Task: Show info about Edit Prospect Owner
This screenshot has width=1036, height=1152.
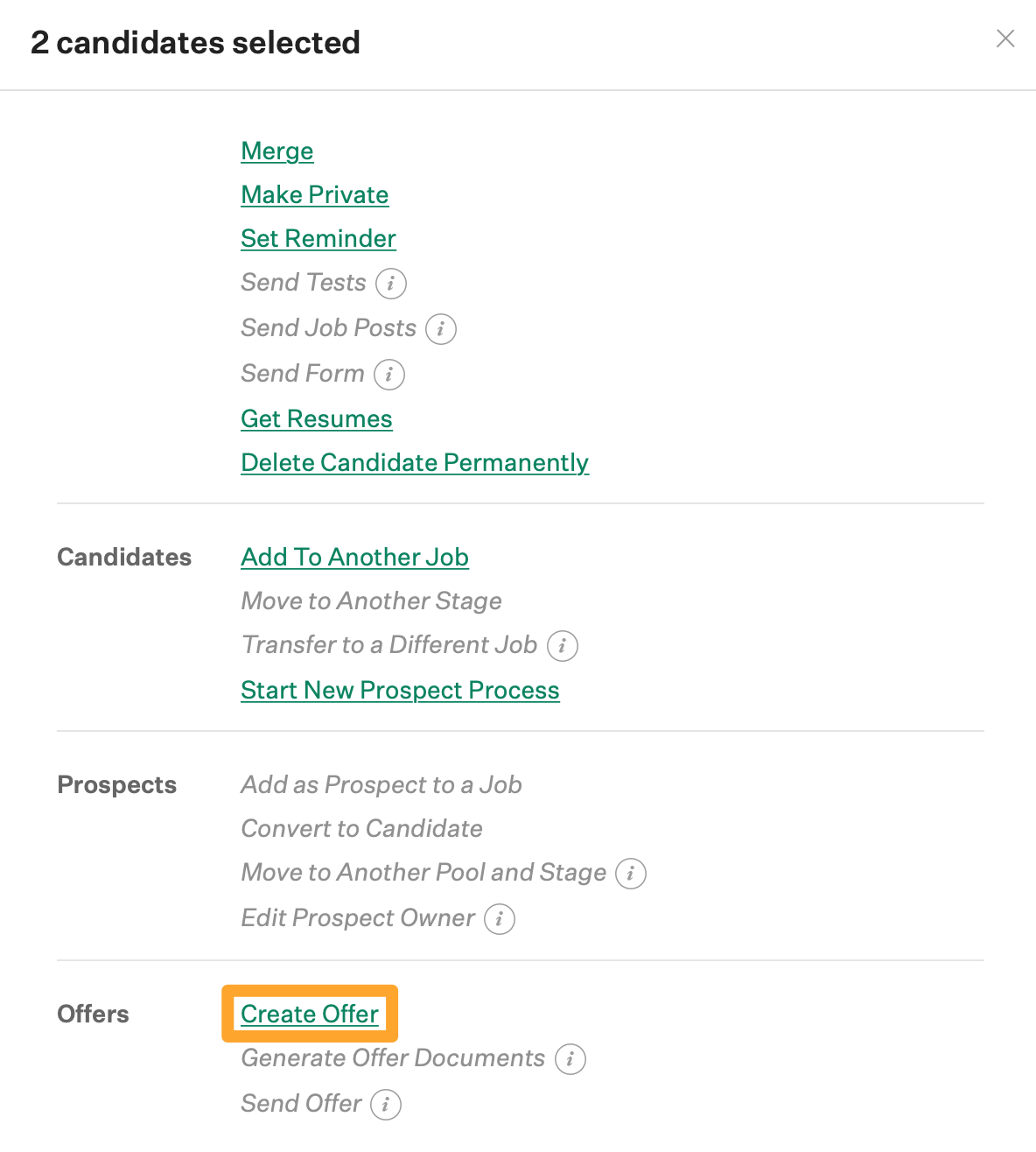Action: (x=500, y=919)
